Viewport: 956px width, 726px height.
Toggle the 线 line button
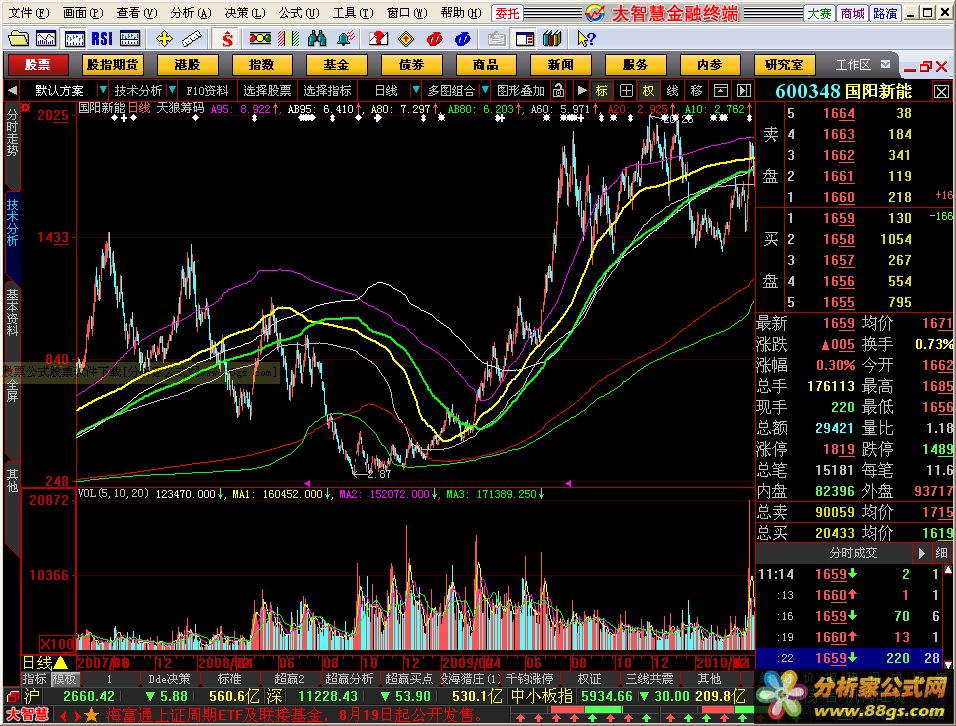point(672,91)
